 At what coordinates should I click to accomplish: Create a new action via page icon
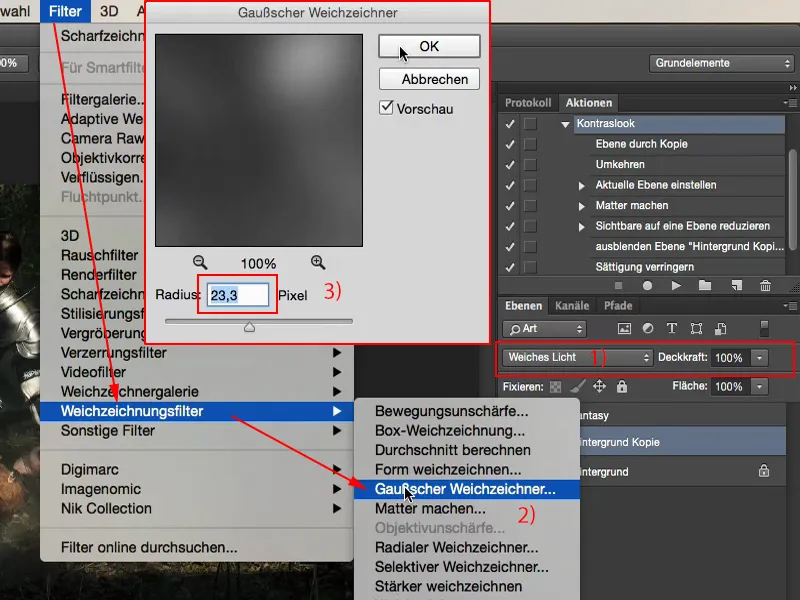[x=736, y=285]
